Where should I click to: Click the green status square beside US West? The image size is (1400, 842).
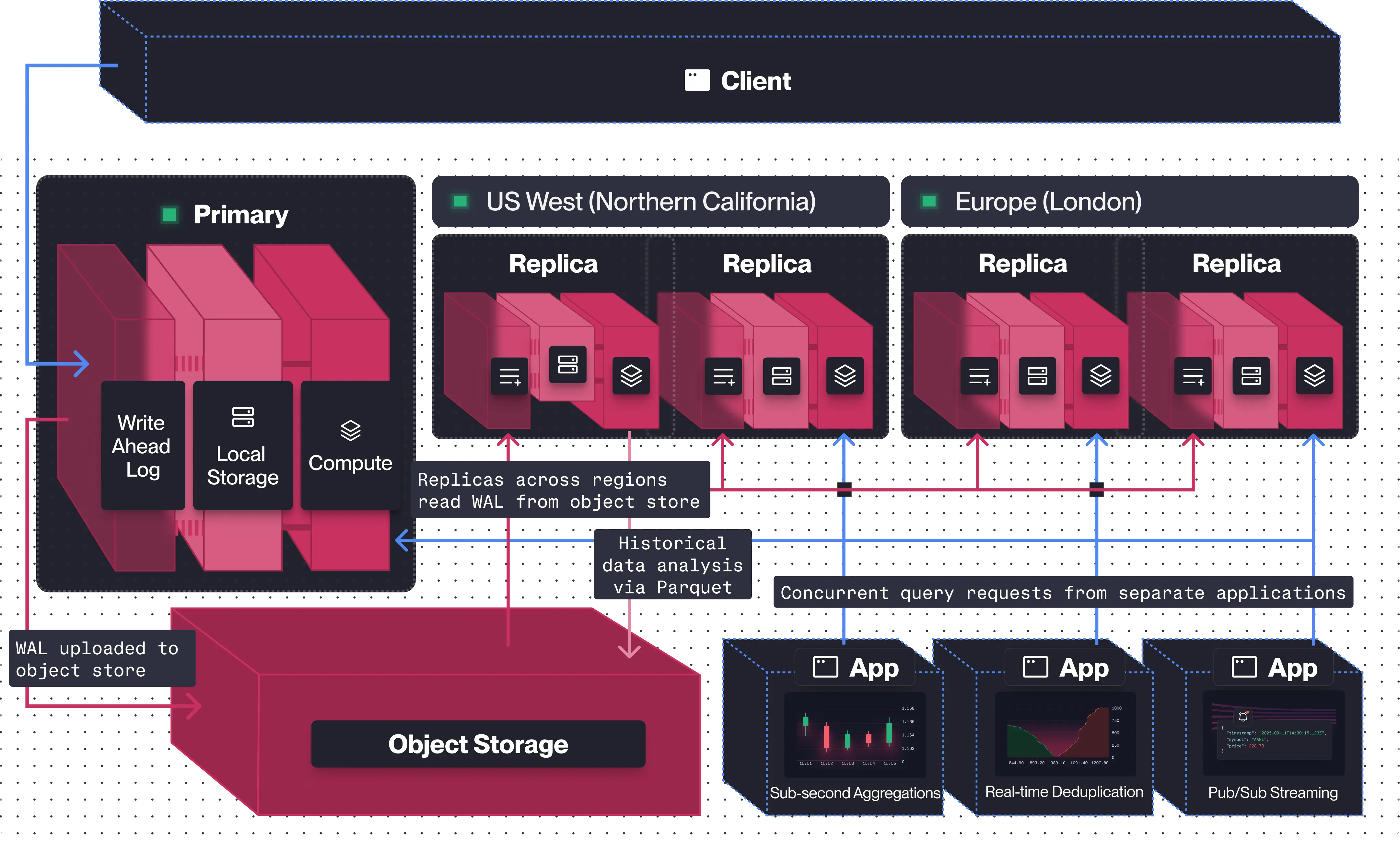click(460, 201)
